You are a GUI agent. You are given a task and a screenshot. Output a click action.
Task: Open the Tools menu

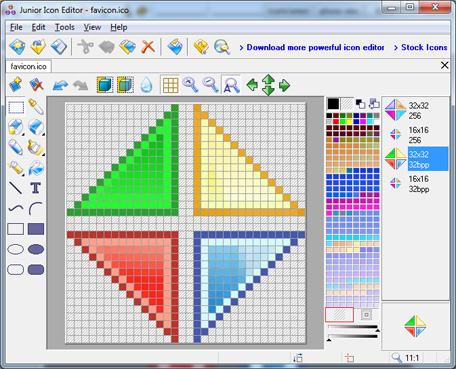(x=65, y=27)
